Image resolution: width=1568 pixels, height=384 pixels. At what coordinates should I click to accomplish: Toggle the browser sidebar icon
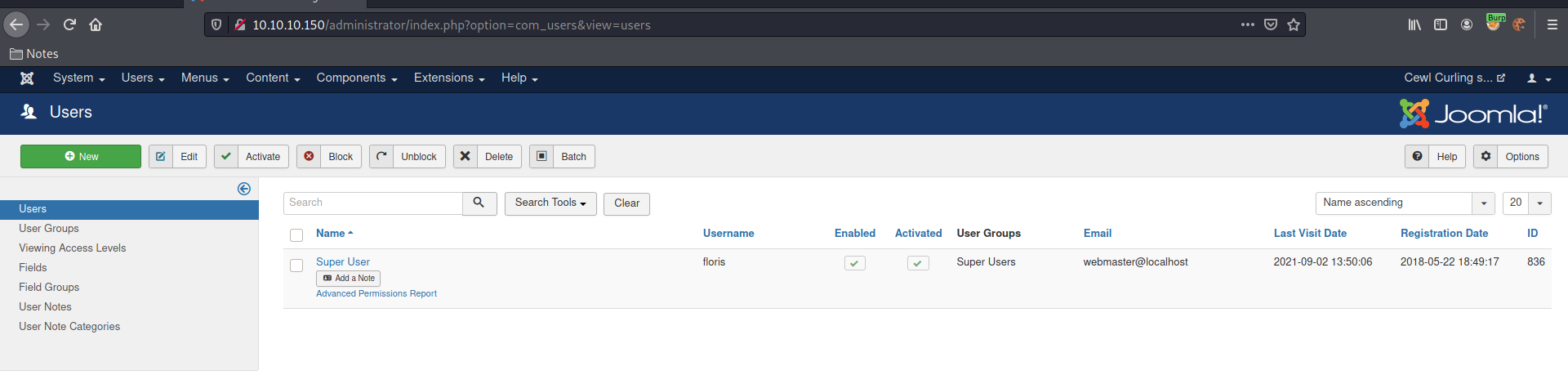tap(1441, 25)
